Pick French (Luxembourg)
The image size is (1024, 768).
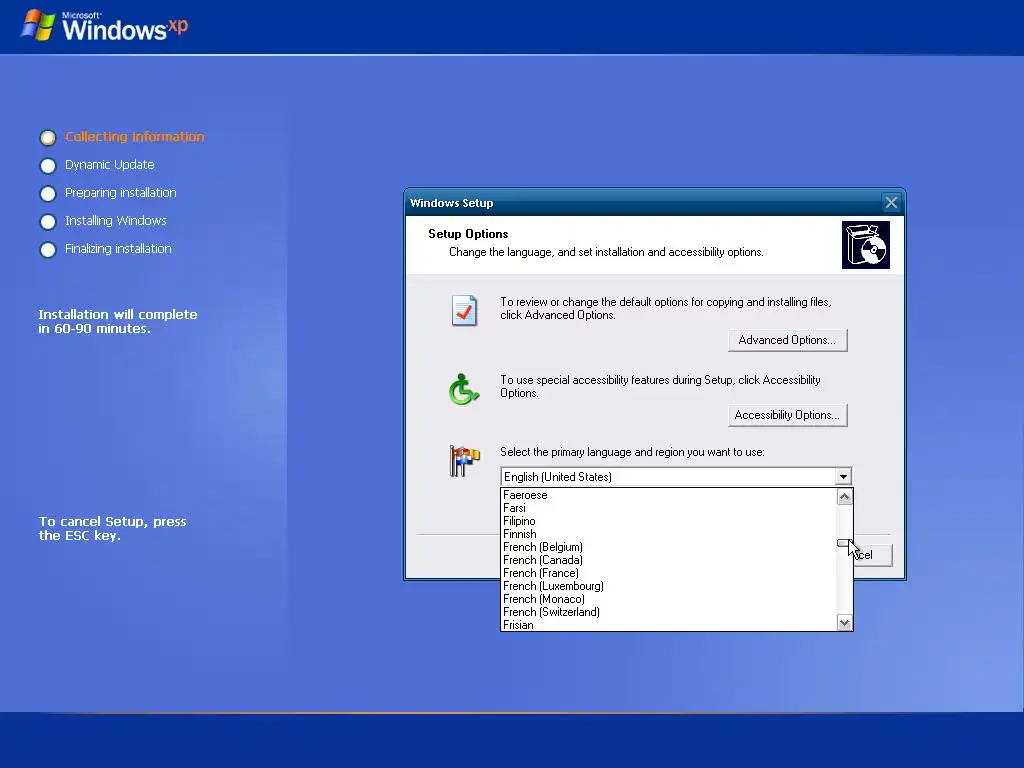click(x=669, y=586)
